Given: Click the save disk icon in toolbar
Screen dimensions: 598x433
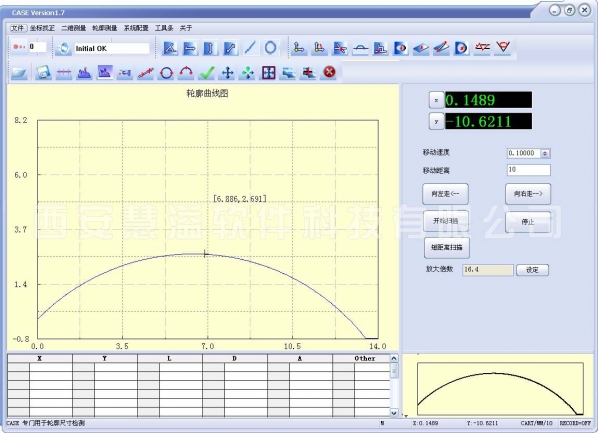Looking at the screenshot, I should tap(43, 72).
